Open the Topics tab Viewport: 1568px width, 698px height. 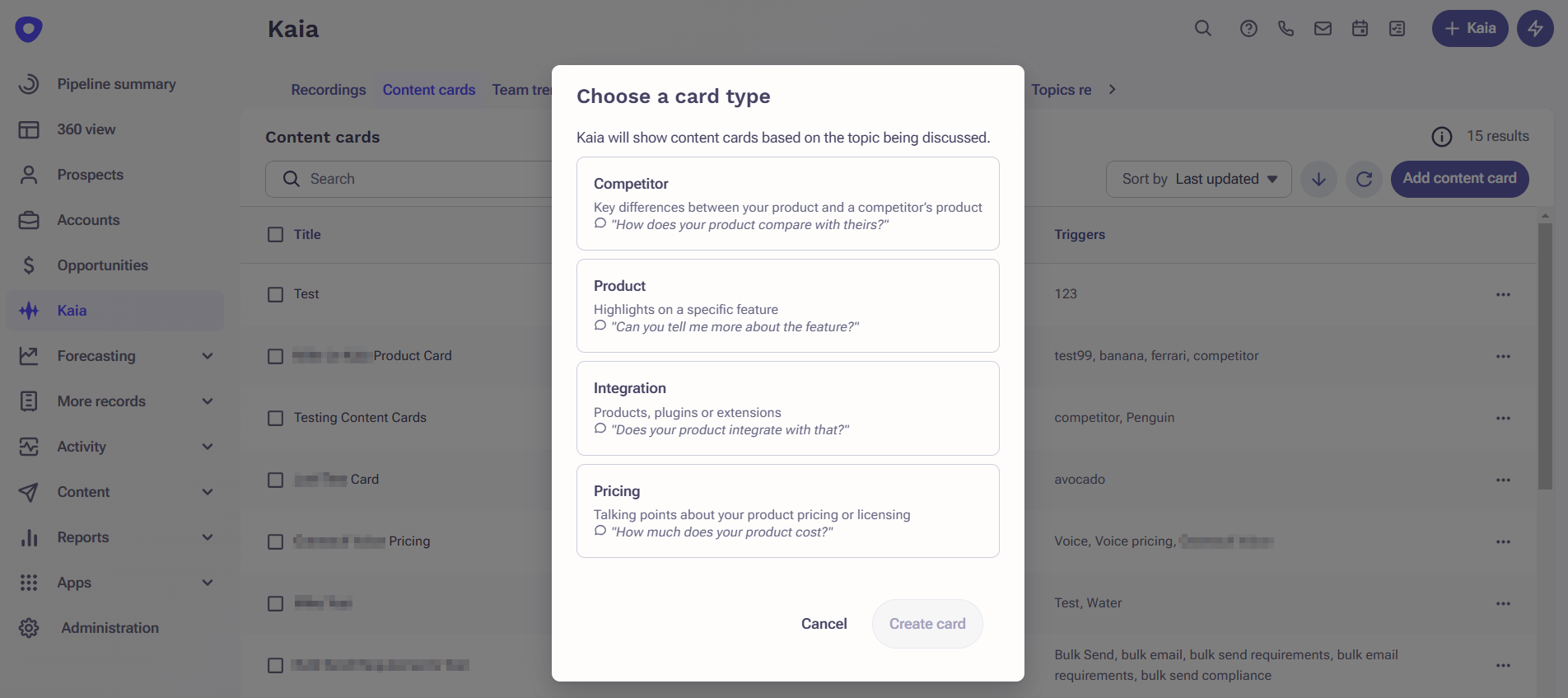click(1061, 90)
